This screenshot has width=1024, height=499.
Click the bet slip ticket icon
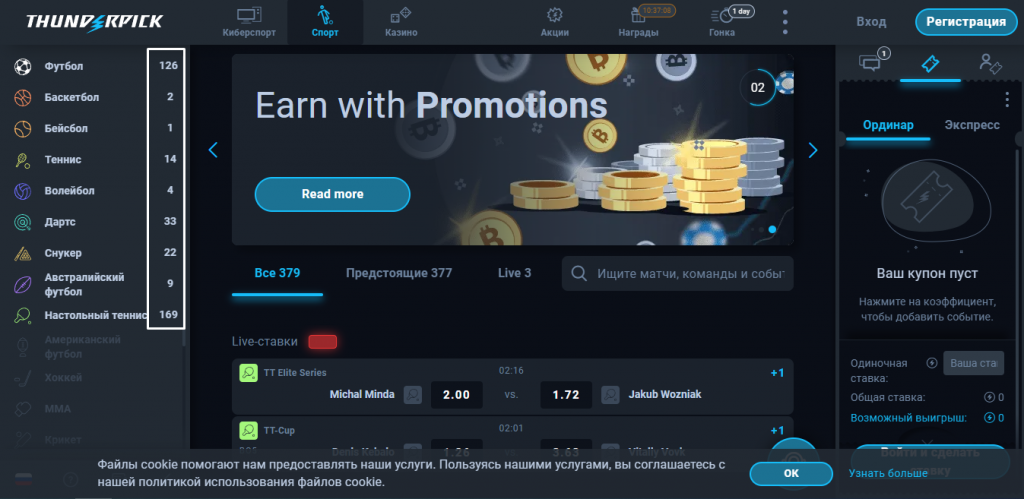930,63
